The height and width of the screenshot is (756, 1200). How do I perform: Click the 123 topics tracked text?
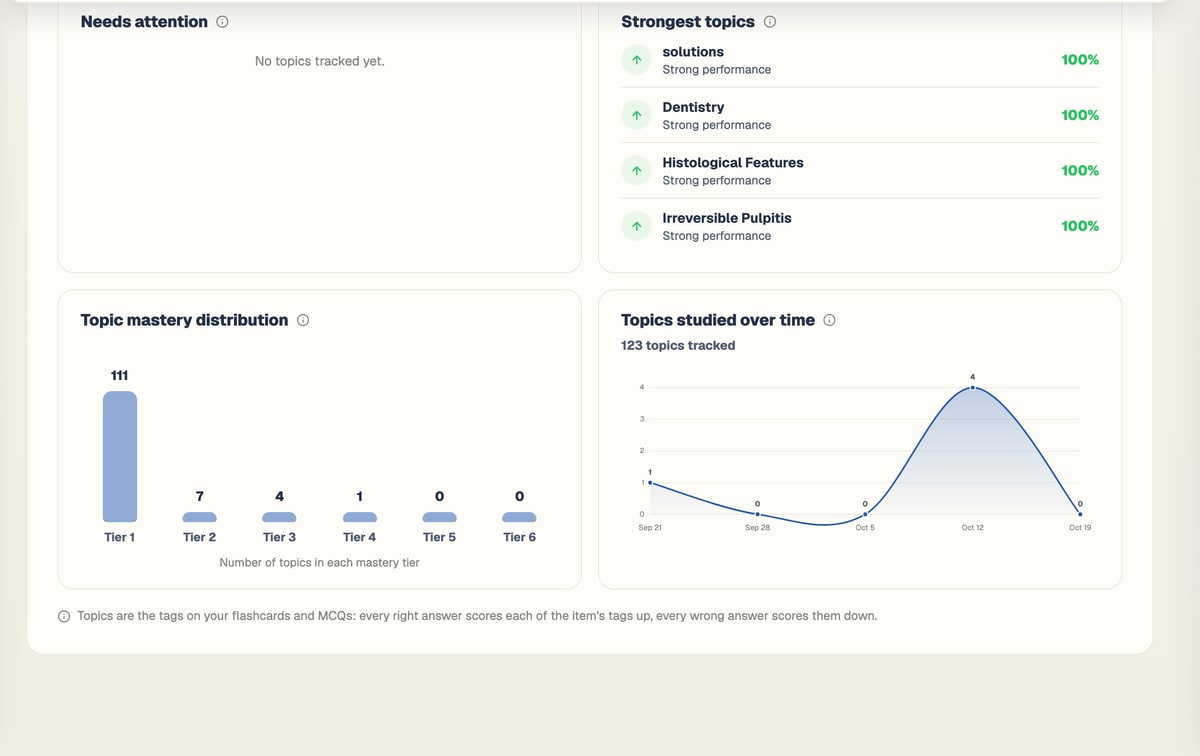tap(678, 345)
